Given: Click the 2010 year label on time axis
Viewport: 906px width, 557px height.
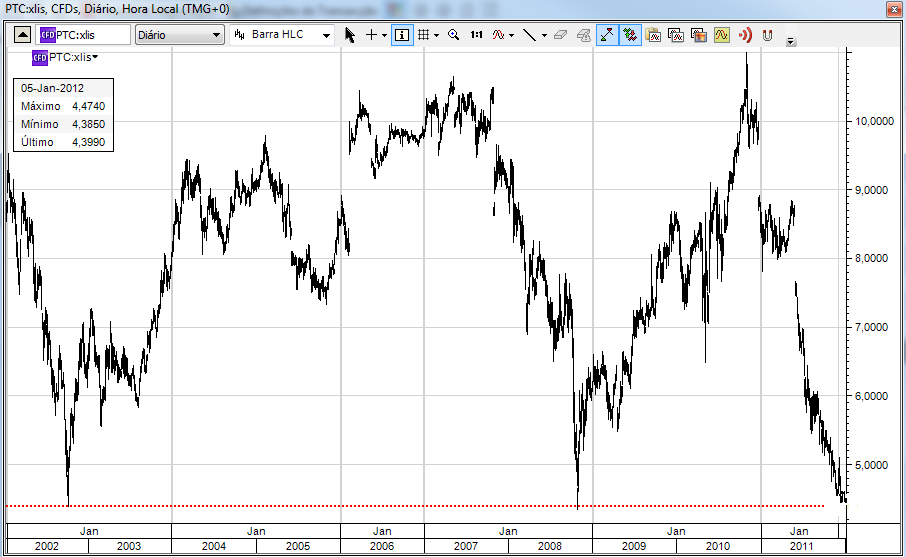Looking at the screenshot, I should tap(718, 546).
